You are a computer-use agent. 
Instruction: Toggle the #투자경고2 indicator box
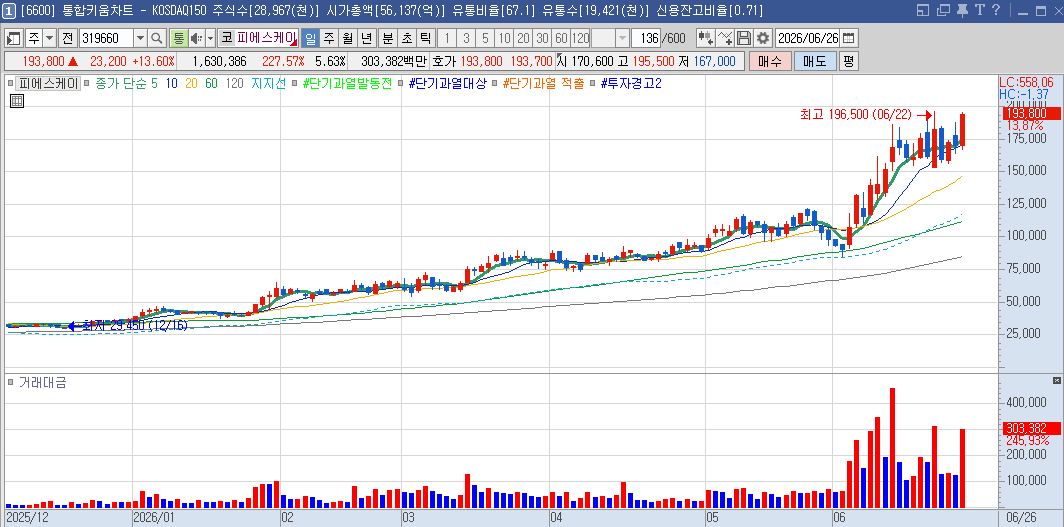[593, 84]
